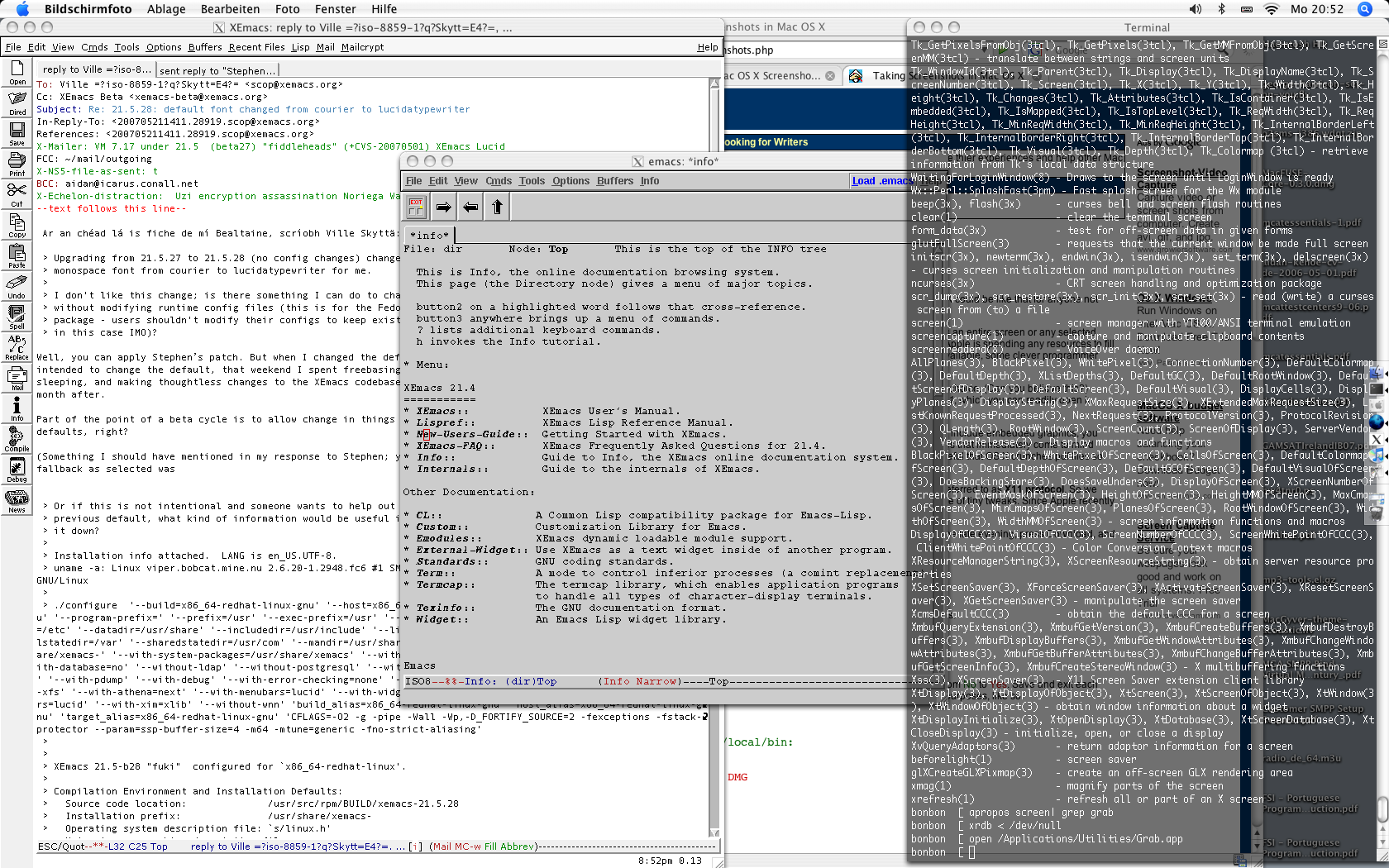
Task: Click the Bluetooth menu bar icon
Action: click(1221, 9)
